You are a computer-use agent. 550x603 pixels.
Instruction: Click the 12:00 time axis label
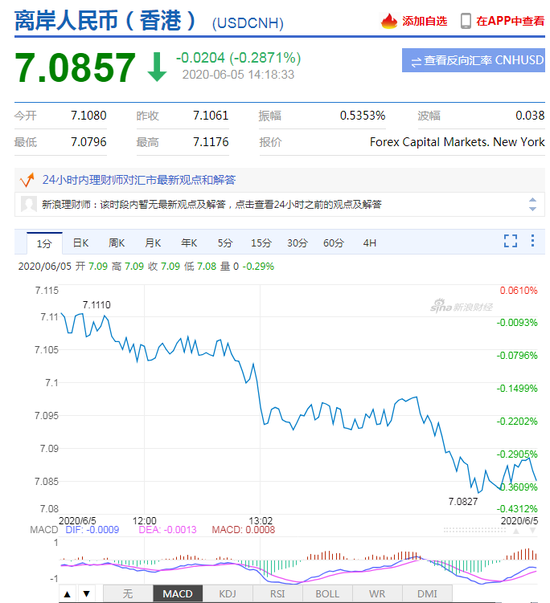[145, 521]
